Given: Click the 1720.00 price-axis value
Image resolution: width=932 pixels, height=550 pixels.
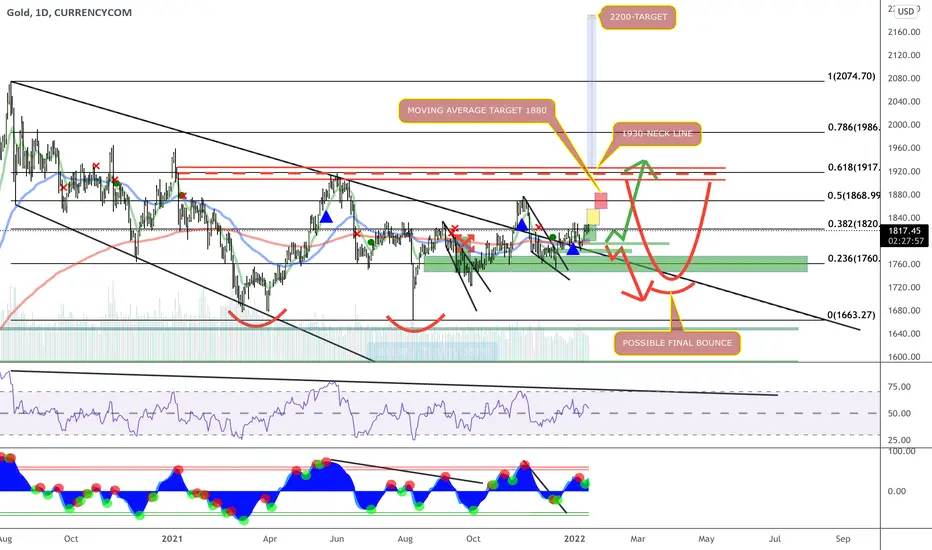Looking at the screenshot, I should pos(903,287).
